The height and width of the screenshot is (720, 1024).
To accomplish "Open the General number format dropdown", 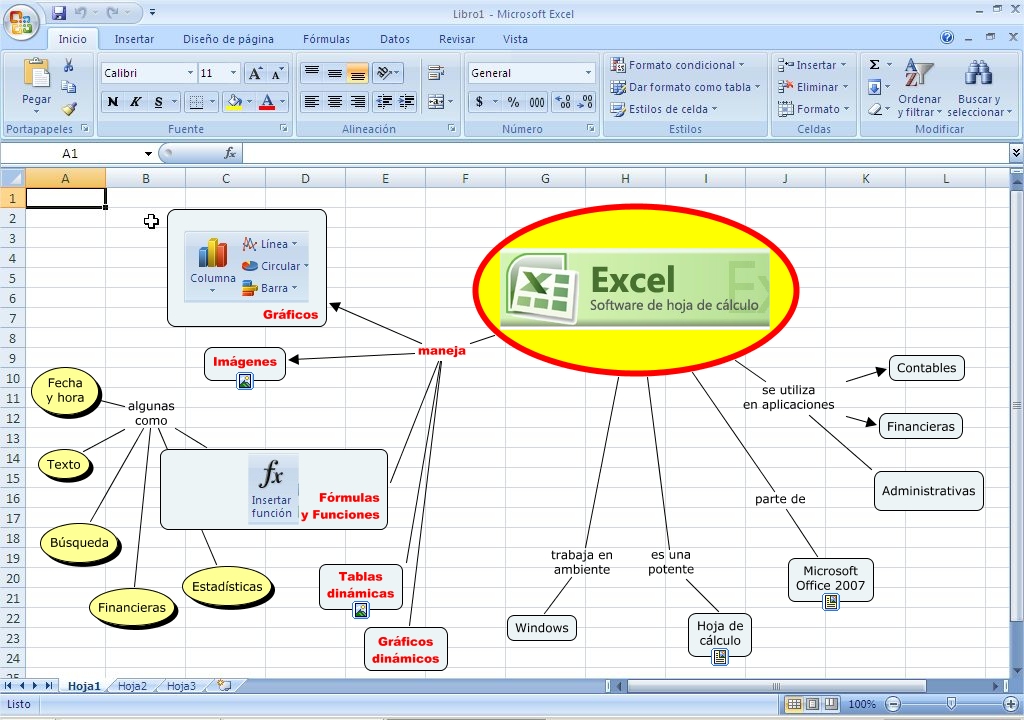I will coord(588,73).
